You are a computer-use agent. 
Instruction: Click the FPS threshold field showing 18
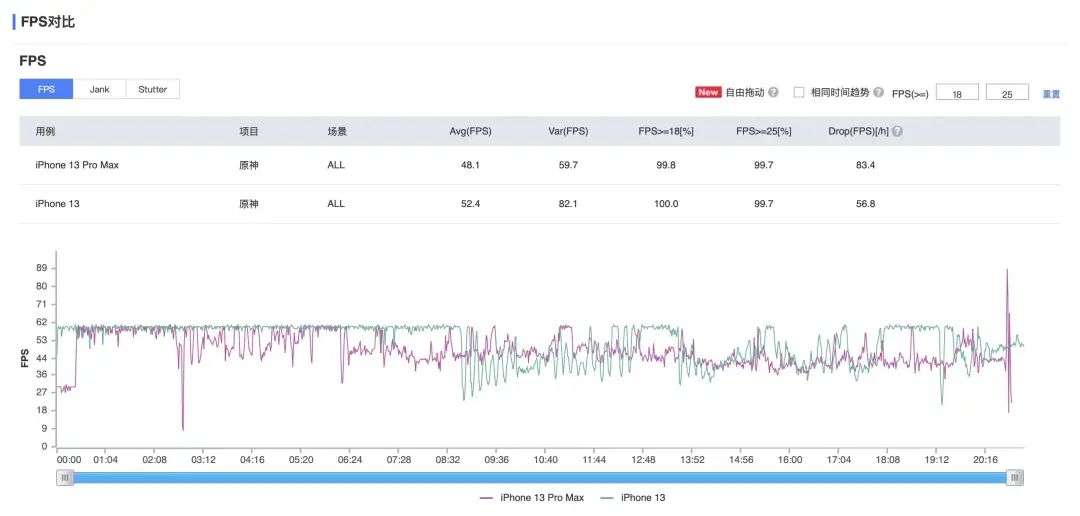tap(957, 93)
